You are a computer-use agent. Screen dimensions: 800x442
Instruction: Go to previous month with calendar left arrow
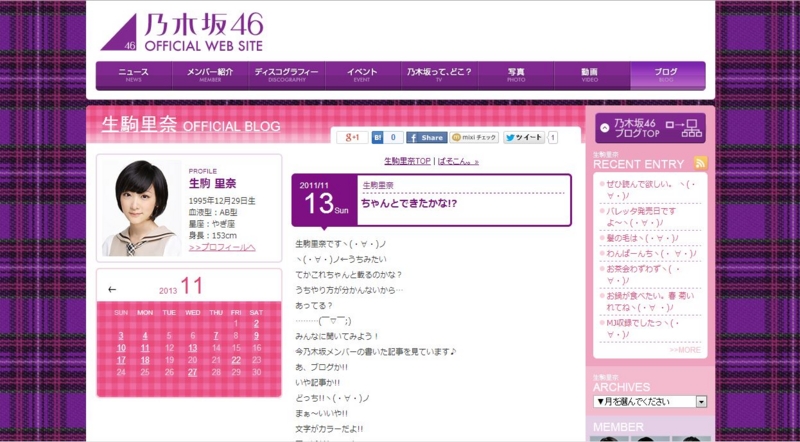112,289
